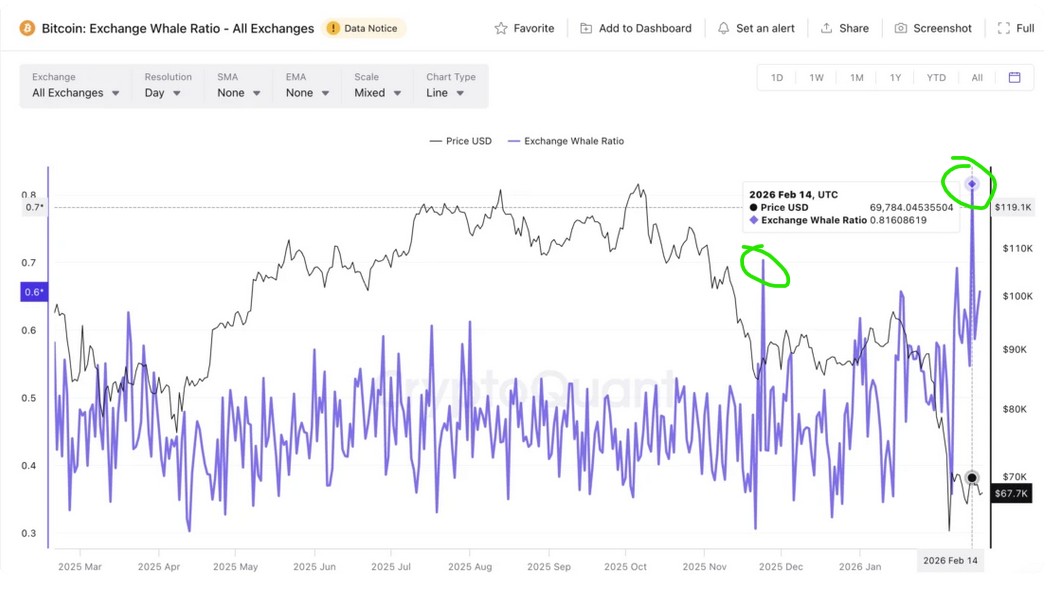Click the Share icon
Image resolution: width=1062 pixels, height=602 pixels.
click(827, 28)
